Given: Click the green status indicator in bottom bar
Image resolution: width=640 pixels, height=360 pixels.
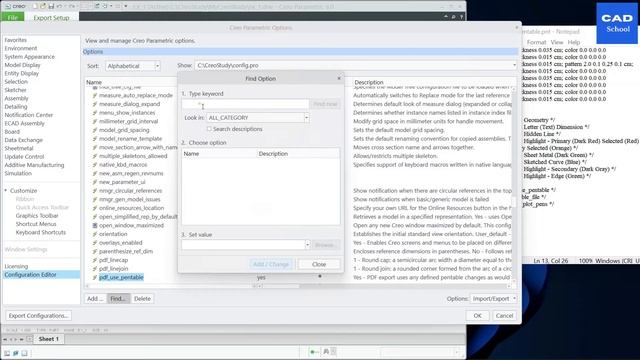Looking at the screenshot, I should 314,352.
